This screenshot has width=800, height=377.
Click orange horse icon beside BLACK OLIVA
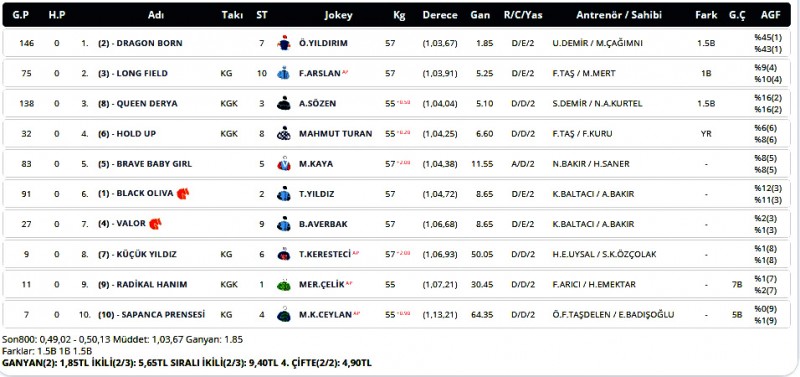[183, 193]
